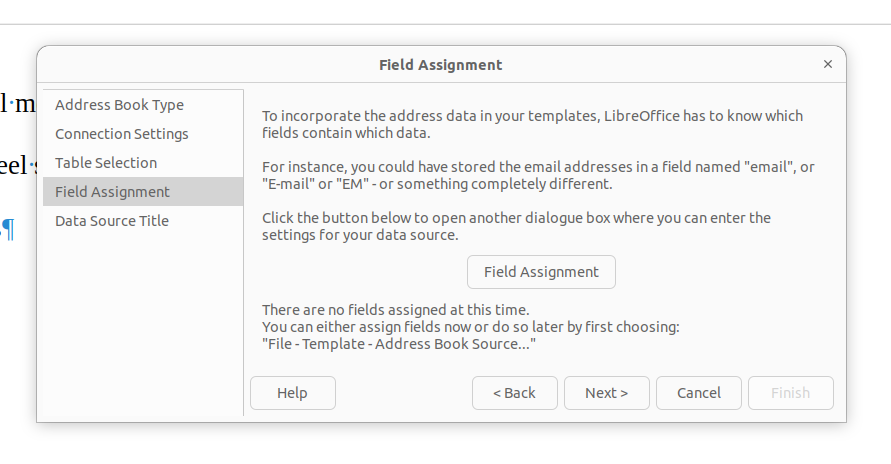Advance with the Next > button
This screenshot has height=464, width=891.
[606, 393]
